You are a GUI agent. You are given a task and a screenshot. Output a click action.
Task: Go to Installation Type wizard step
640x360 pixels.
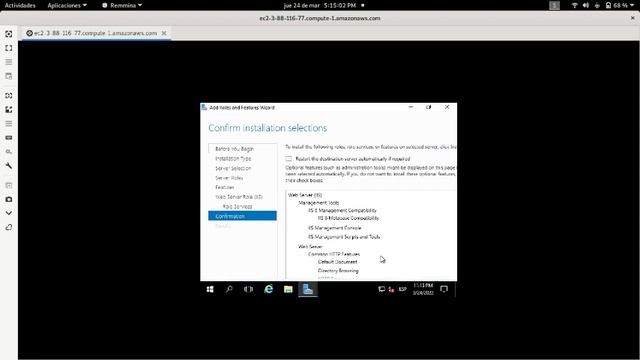pyautogui.click(x=233, y=159)
